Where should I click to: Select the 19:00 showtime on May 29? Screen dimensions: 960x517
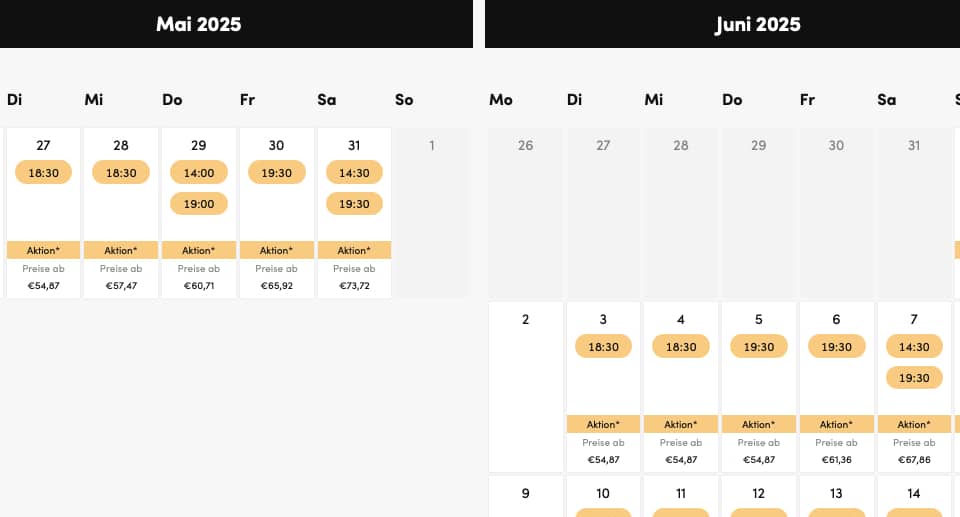[198, 203]
